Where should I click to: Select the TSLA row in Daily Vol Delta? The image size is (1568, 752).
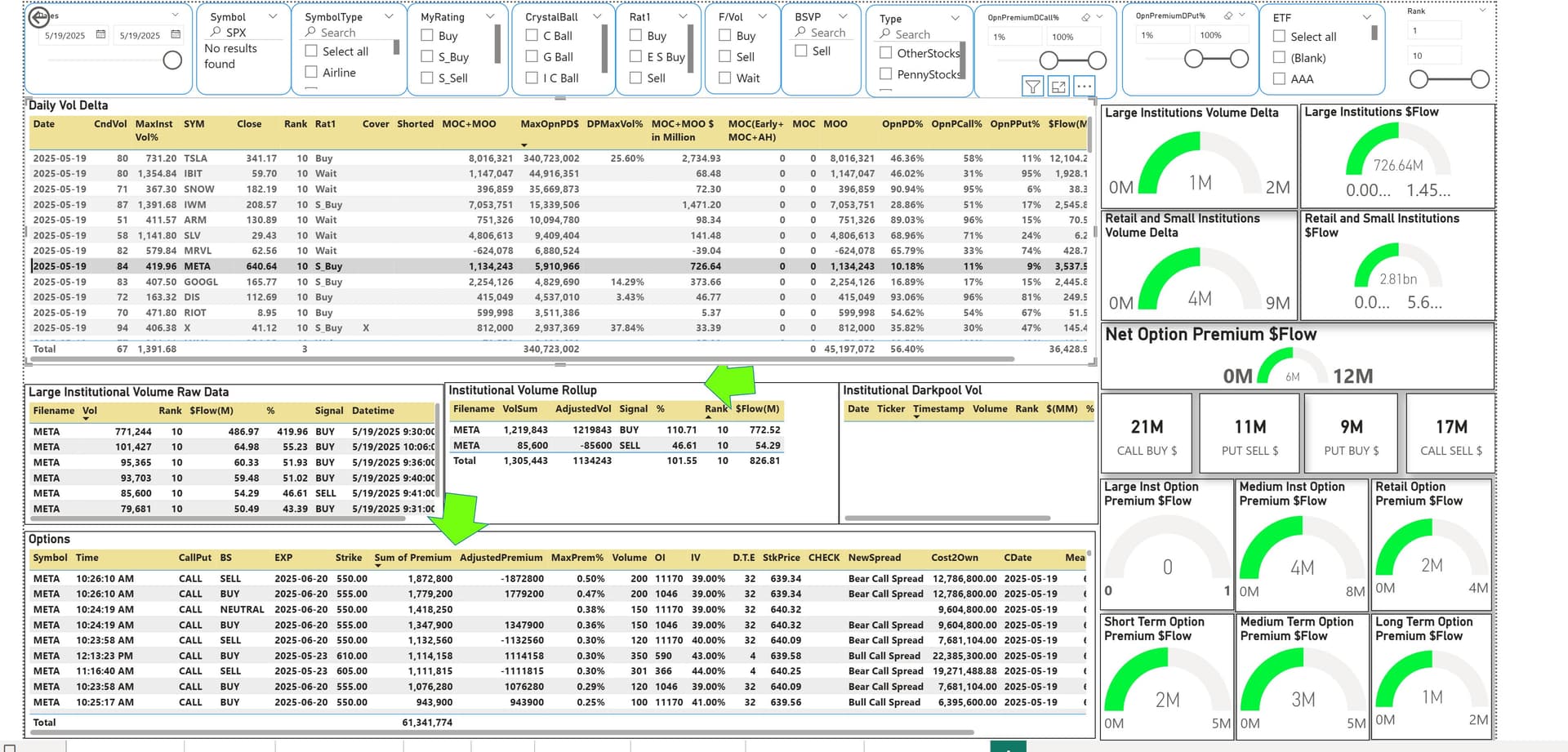click(x=194, y=158)
